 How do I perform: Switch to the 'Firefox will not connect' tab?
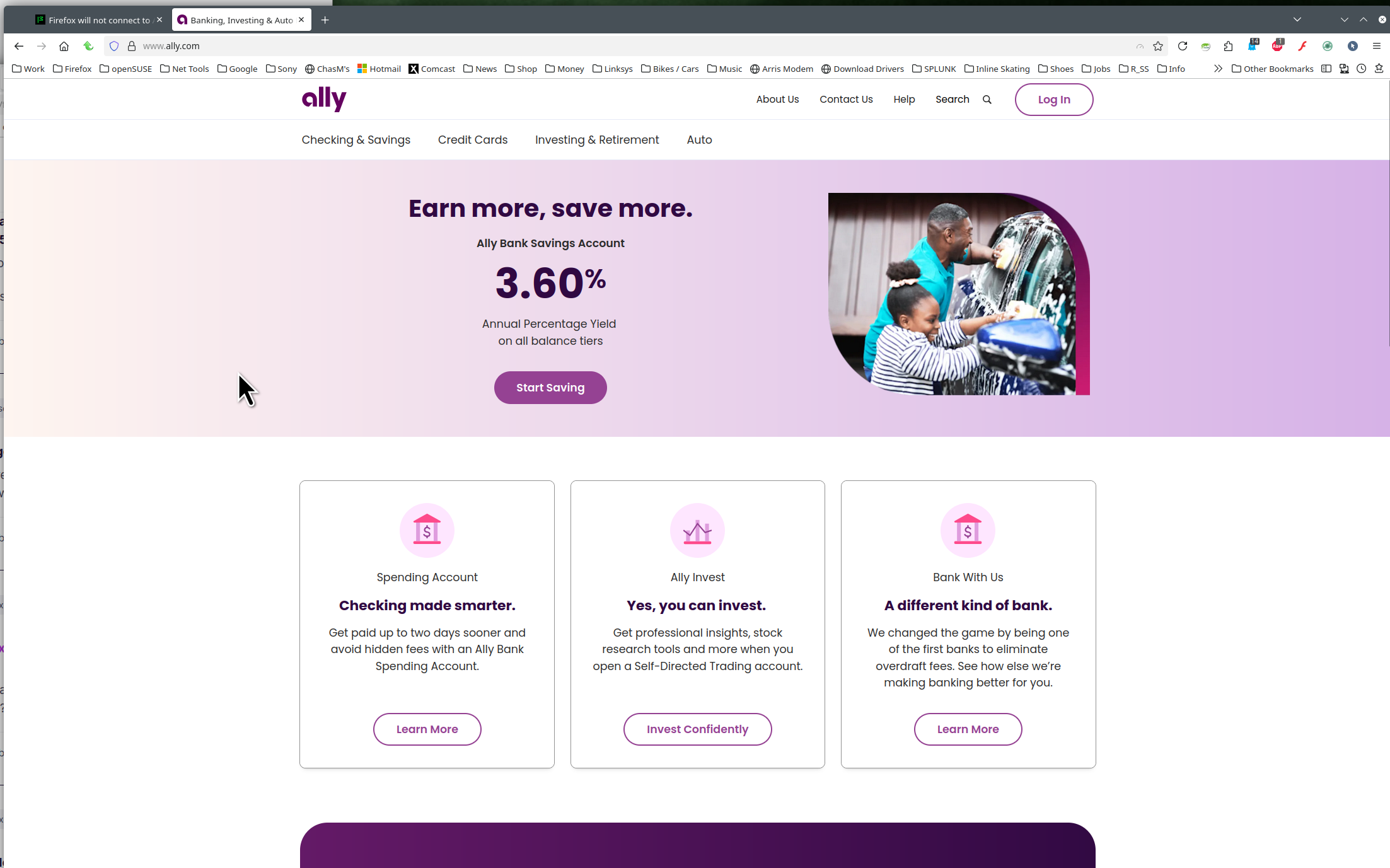[x=99, y=20]
